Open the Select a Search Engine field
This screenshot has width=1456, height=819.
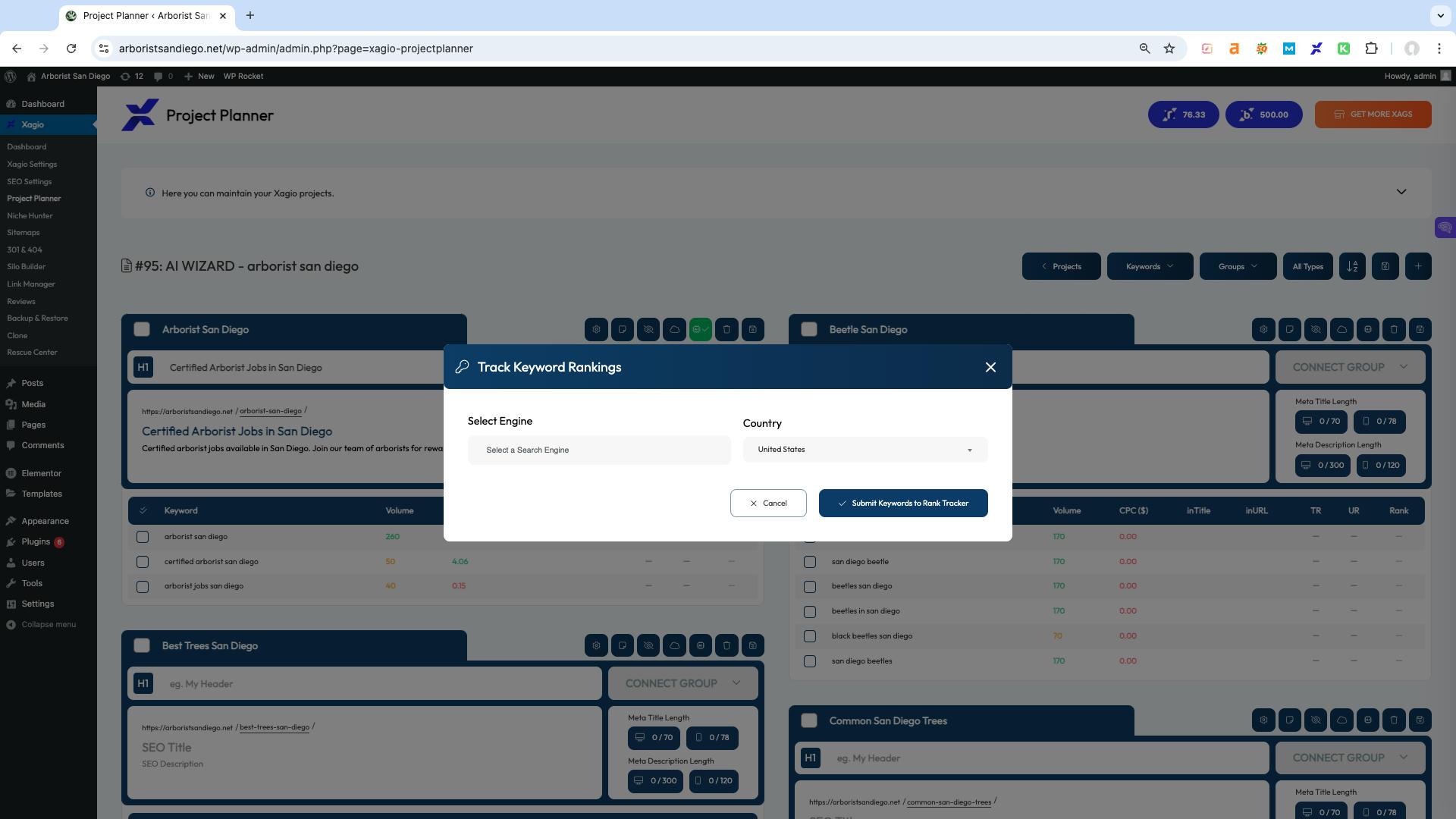[599, 450]
